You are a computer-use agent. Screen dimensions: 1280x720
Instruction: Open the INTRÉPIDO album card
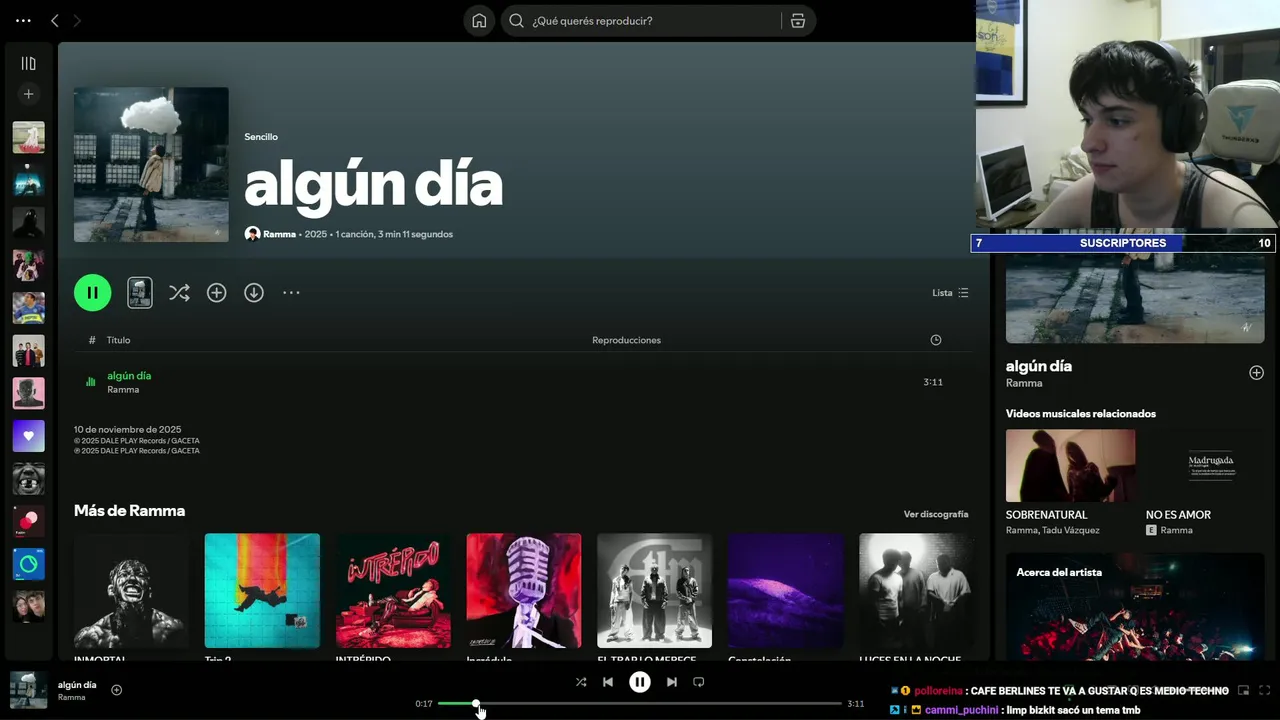pos(393,596)
